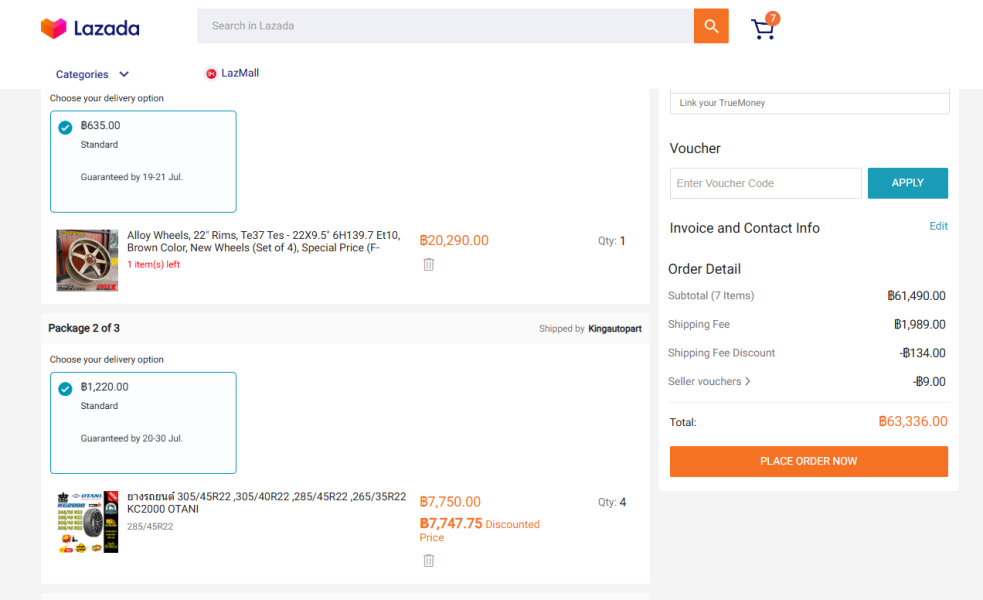
Task: Click the Shipping Fee Discount -฿134.00 value
Action: click(922, 353)
